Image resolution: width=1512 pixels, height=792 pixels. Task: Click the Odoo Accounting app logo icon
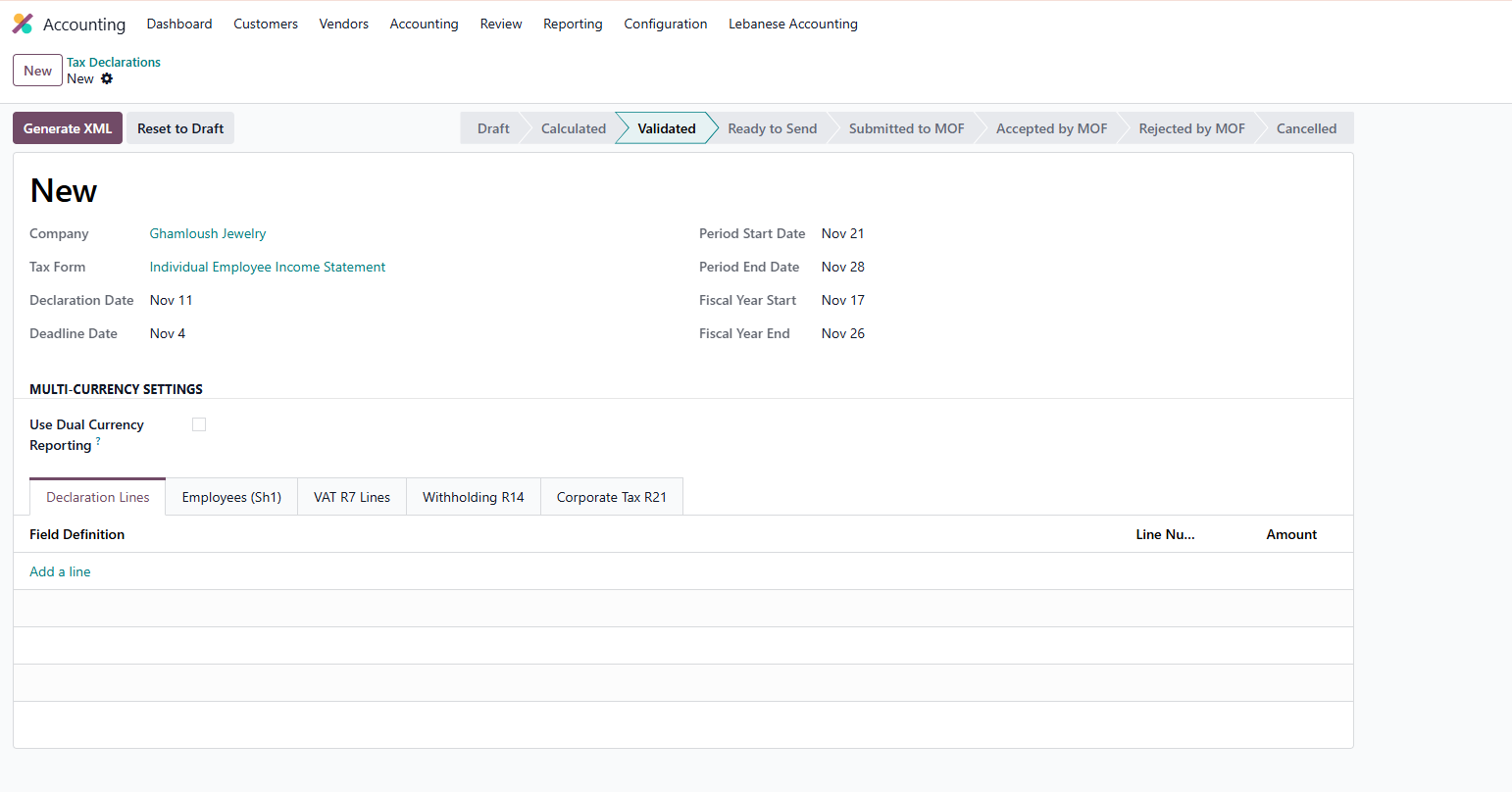pyautogui.click(x=23, y=24)
